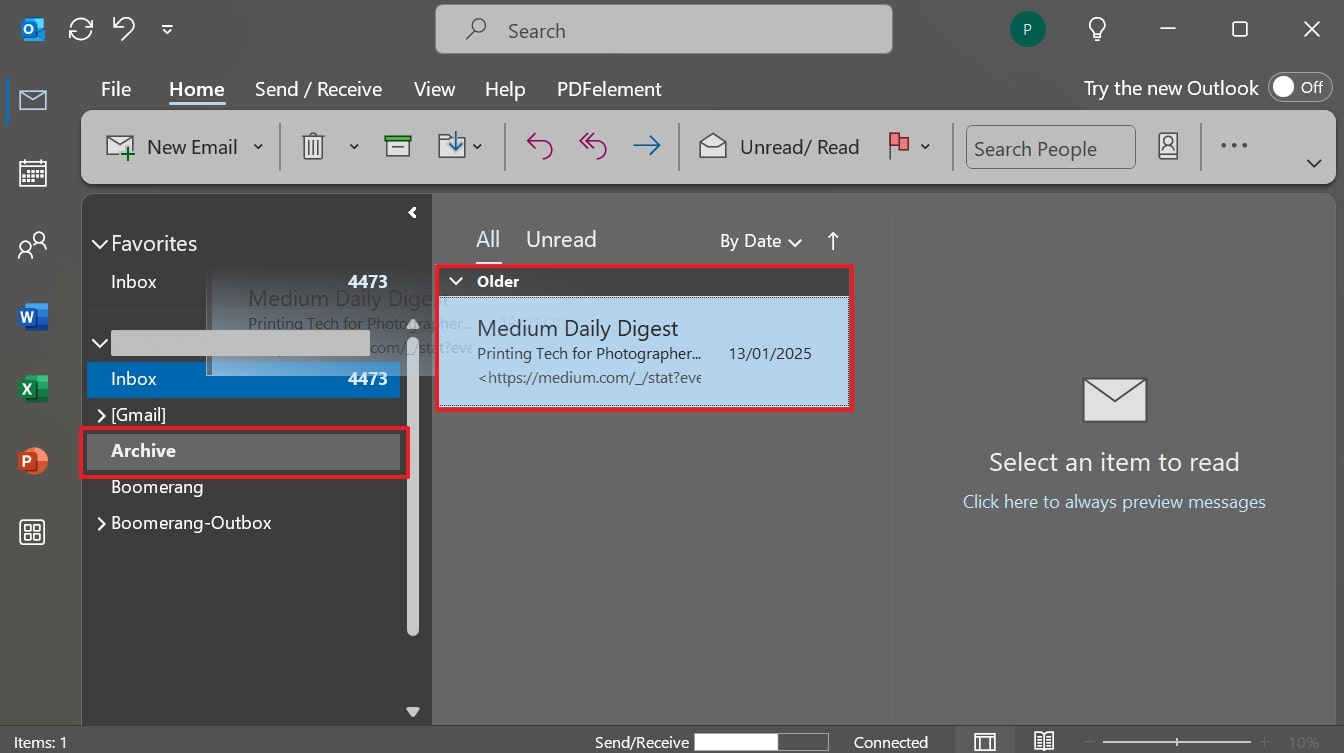Click the always preview messages link
Screen dimensions: 1344x753
point(1114,502)
